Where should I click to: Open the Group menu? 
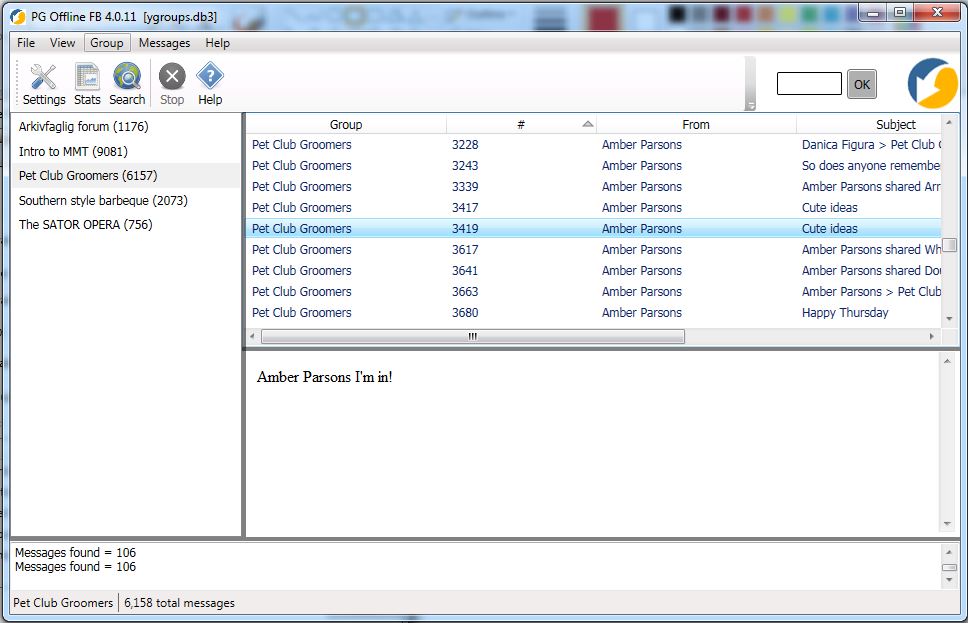pyautogui.click(x=106, y=43)
